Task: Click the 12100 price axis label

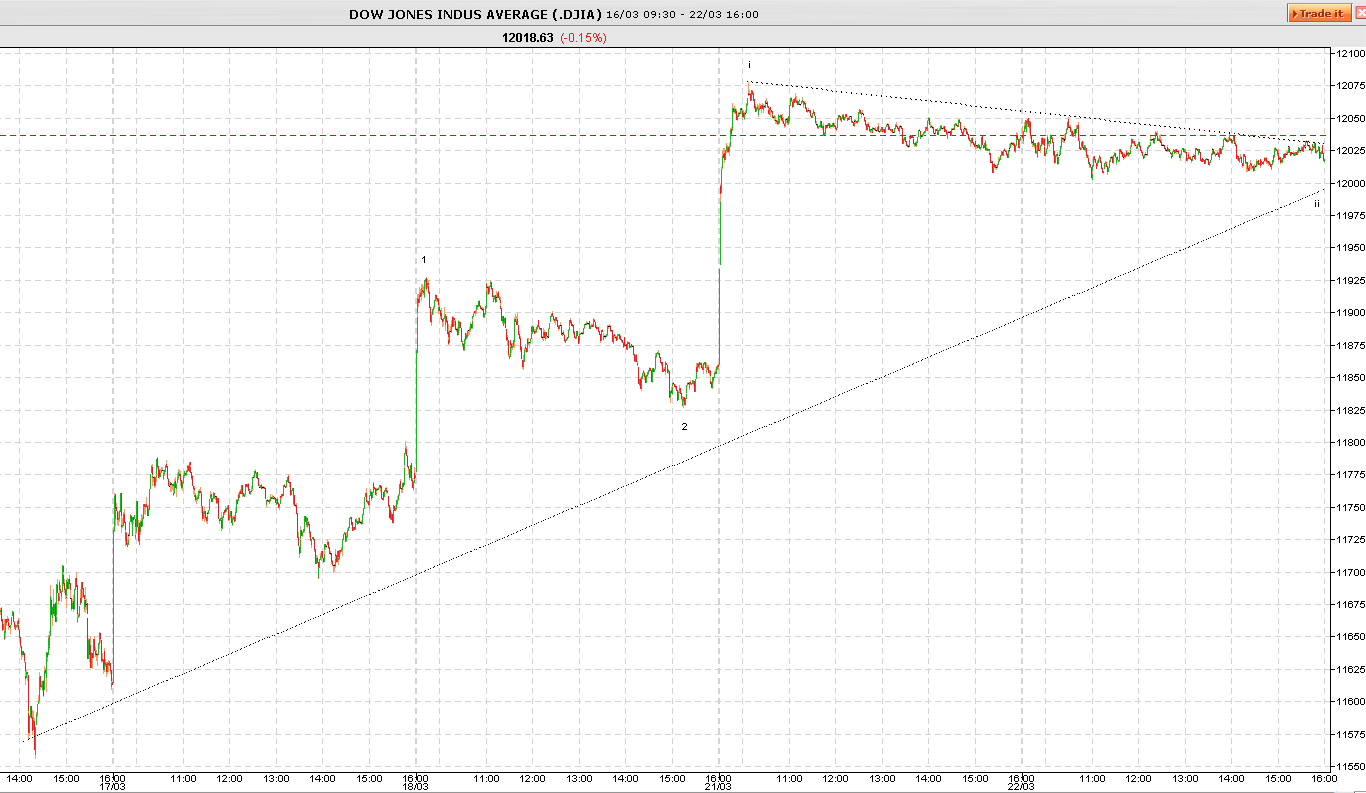Action: tap(1349, 54)
